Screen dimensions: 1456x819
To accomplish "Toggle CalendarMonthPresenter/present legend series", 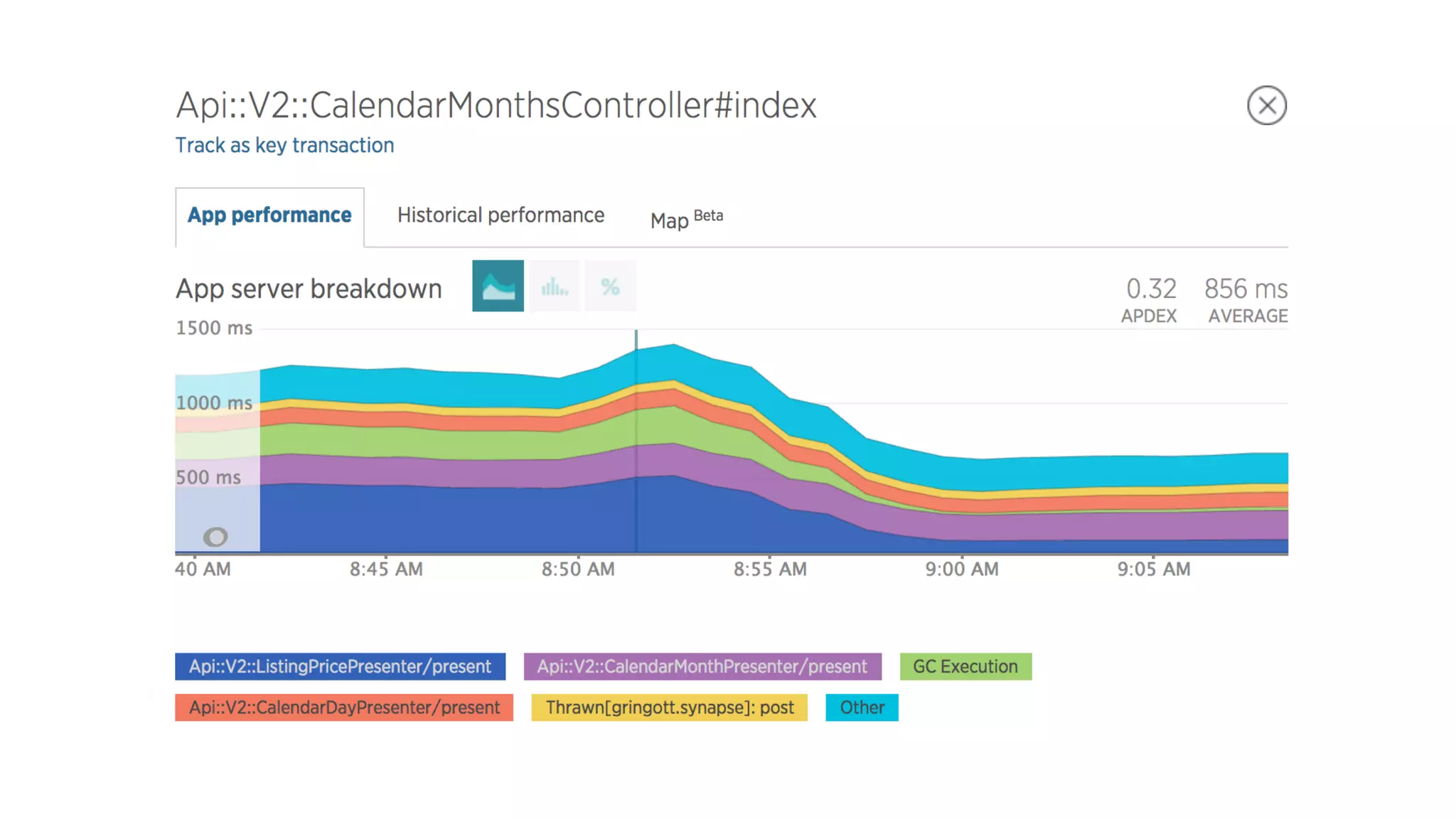I will [x=702, y=666].
